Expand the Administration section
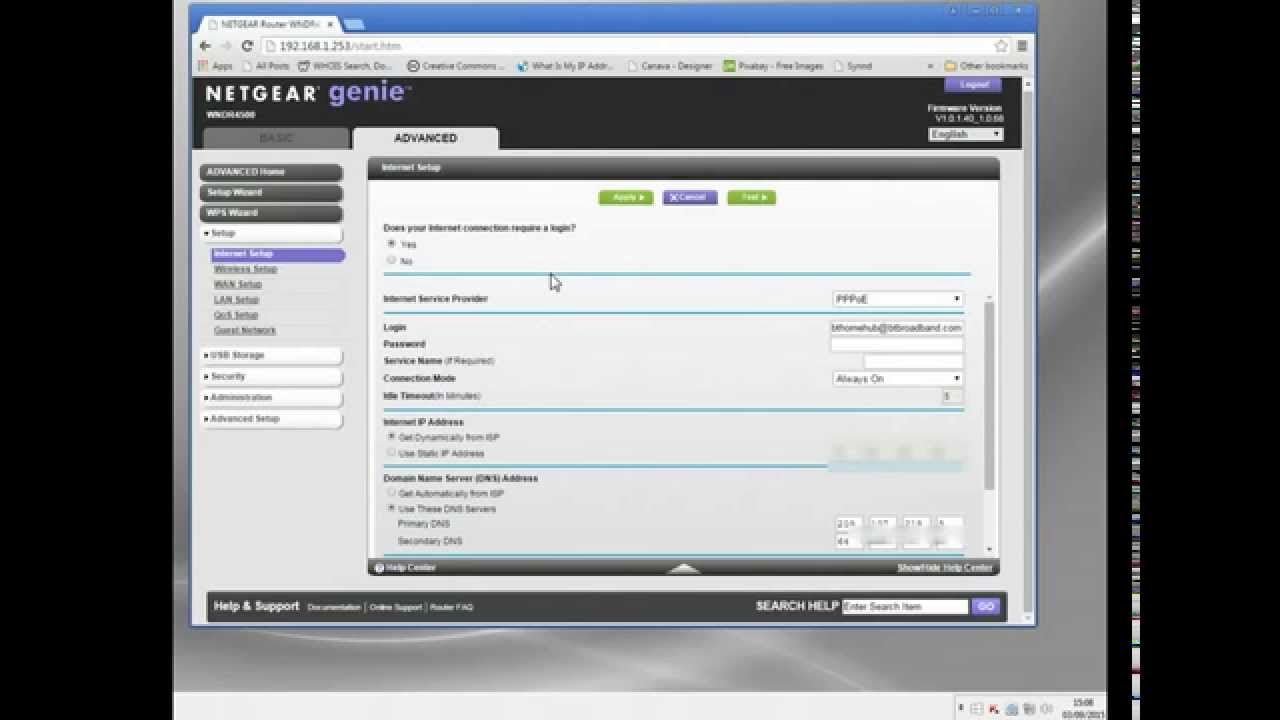The image size is (1280, 720). click(x=271, y=397)
